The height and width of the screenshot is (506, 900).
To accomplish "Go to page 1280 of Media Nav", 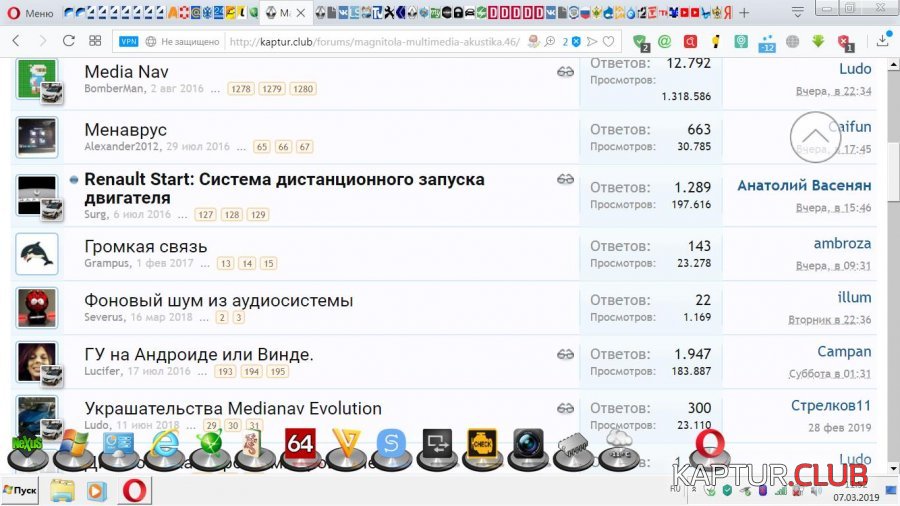I will (302, 89).
